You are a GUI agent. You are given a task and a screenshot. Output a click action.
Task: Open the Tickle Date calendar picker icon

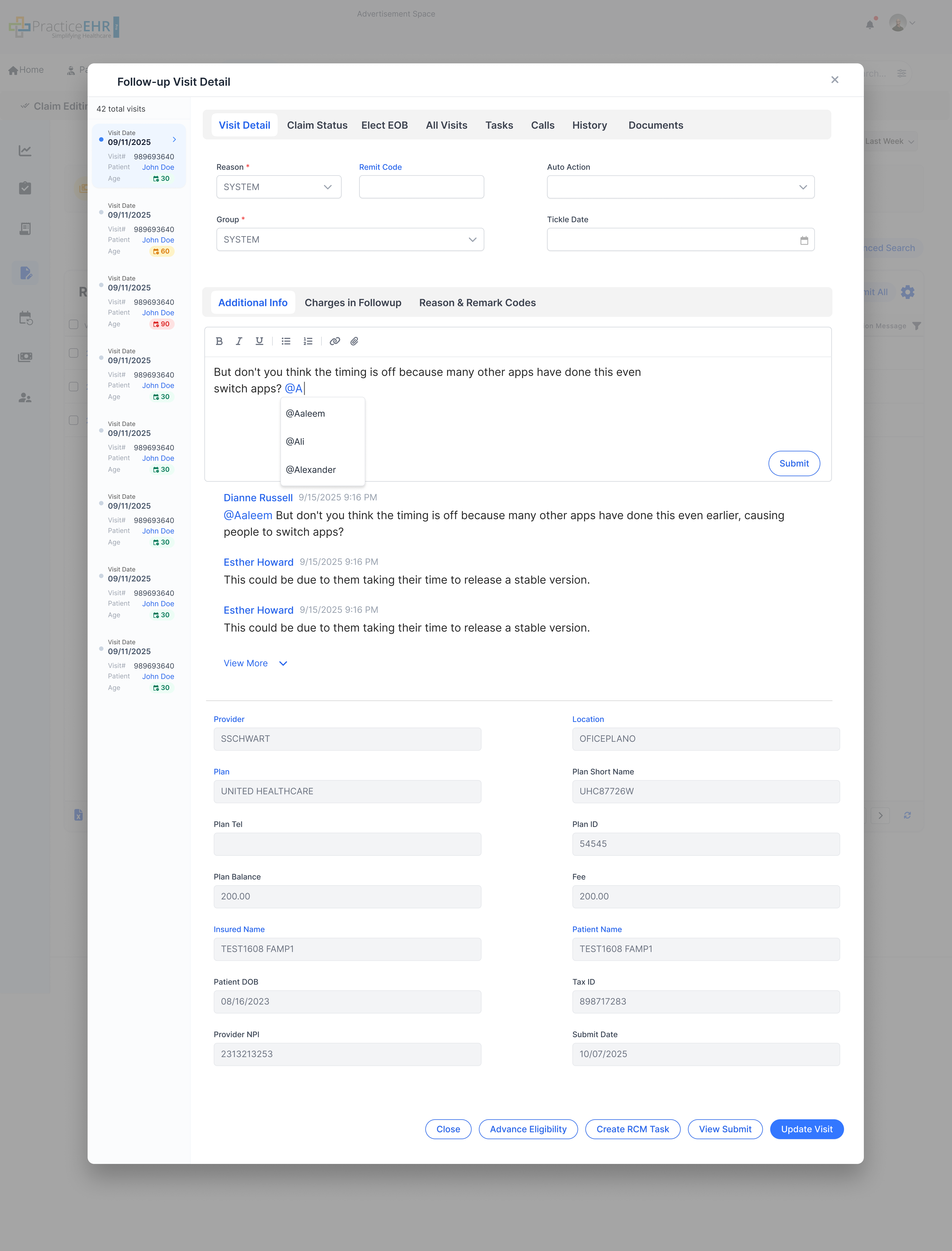(804, 239)
